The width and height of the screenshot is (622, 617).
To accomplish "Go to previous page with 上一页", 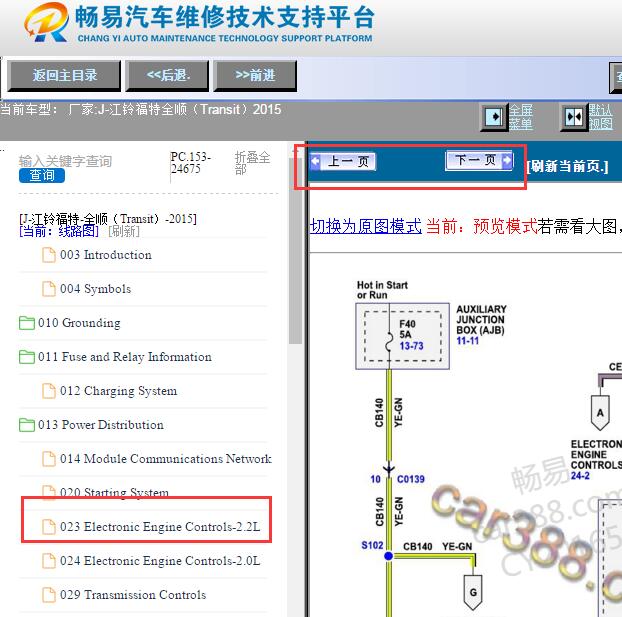I will [342, 161].
